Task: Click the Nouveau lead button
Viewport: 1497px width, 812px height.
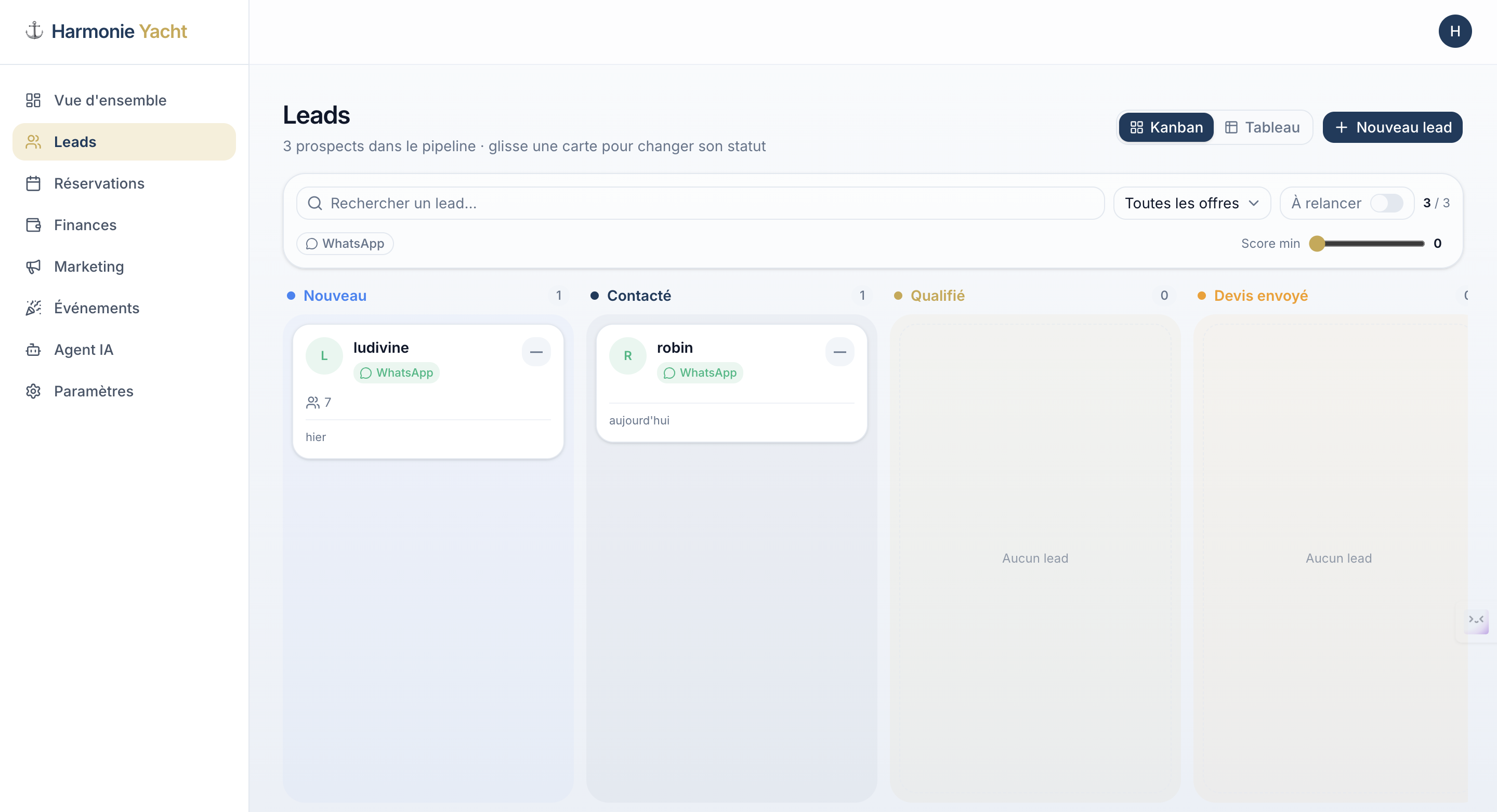Action: point(1393,127)
